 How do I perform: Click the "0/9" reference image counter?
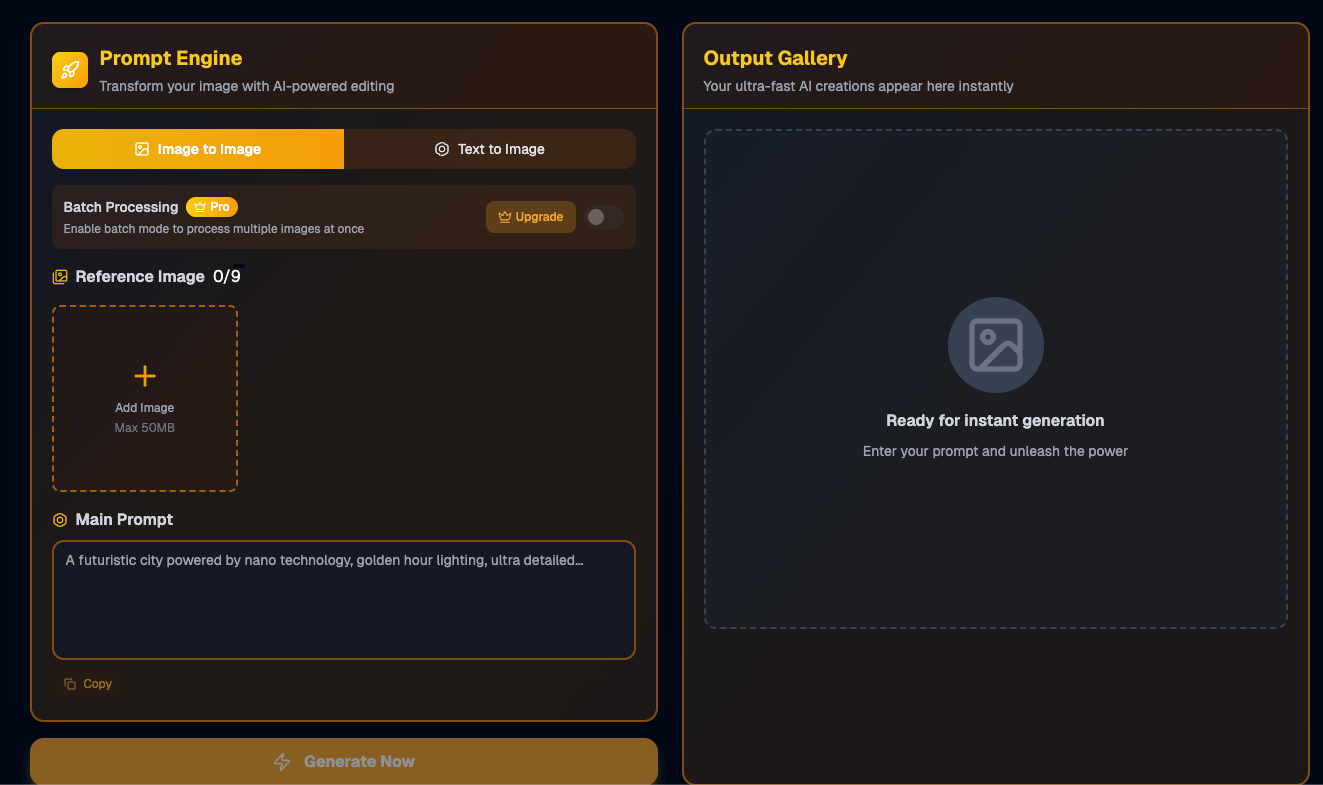227,277
